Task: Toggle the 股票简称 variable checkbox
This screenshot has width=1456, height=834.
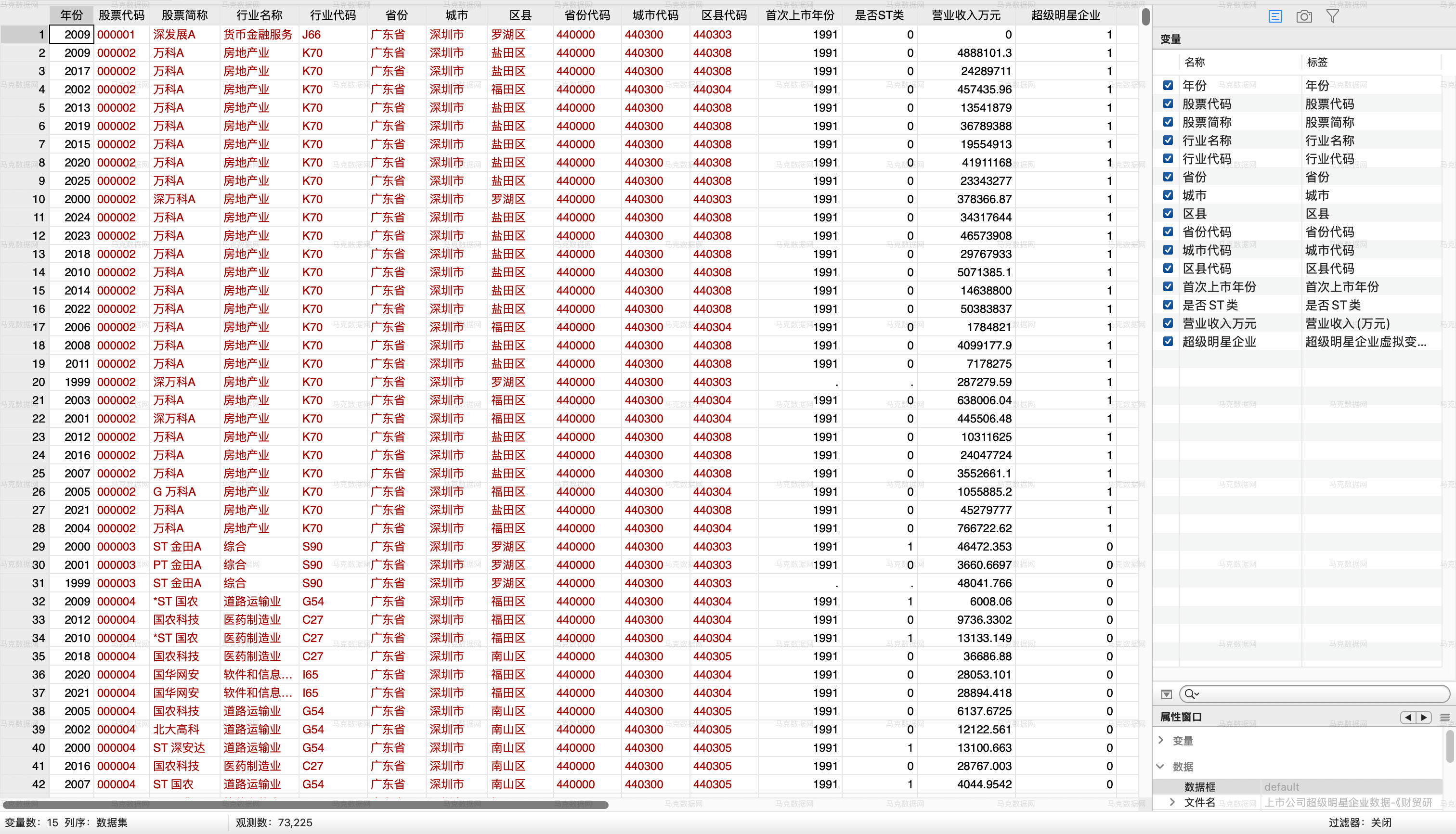Action: click(1168, 122)
